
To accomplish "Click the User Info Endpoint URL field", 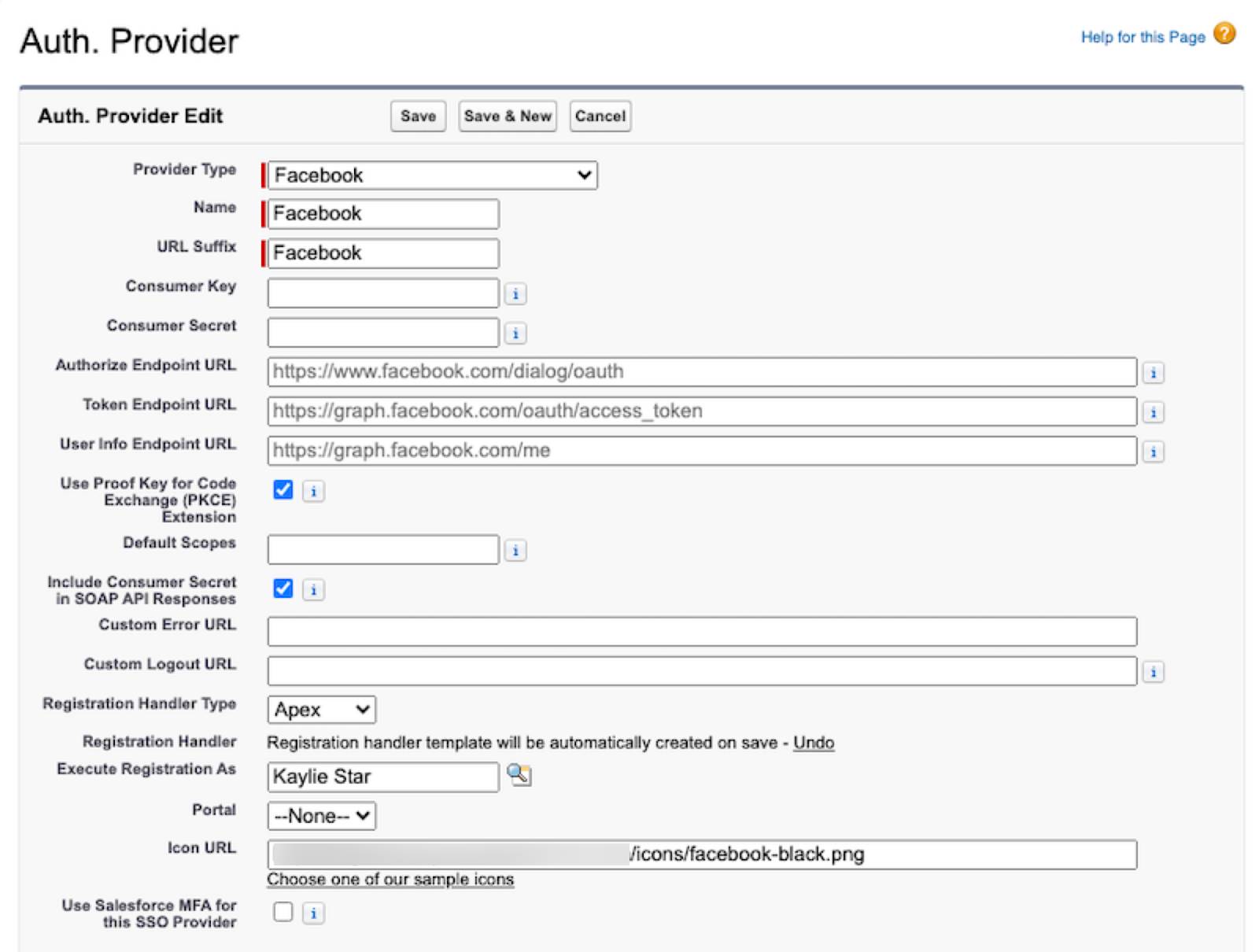I will 702,450.
